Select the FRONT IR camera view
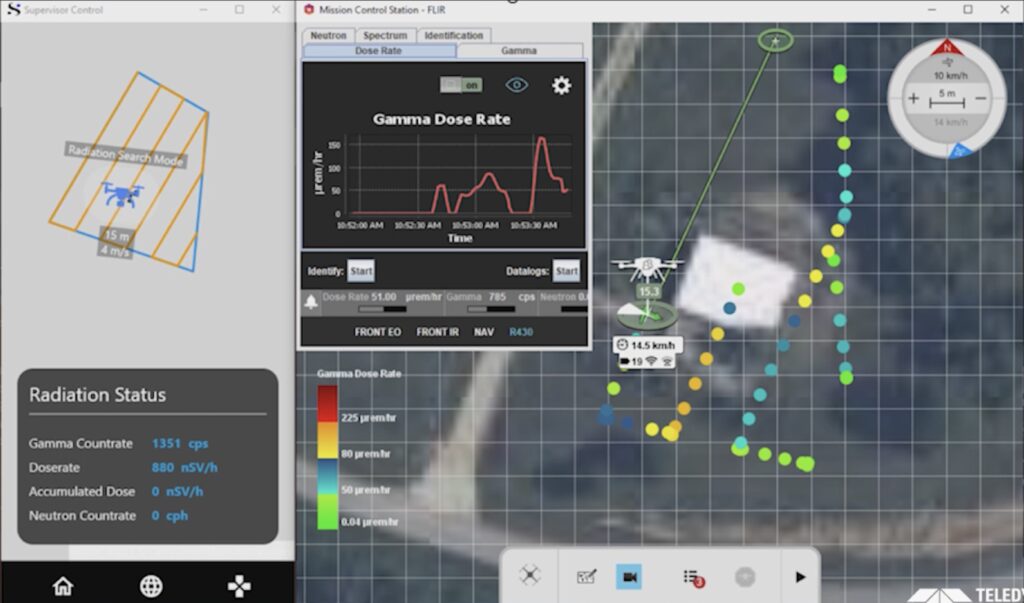Screen dimensions: 1024x603 tap(438, 332)
